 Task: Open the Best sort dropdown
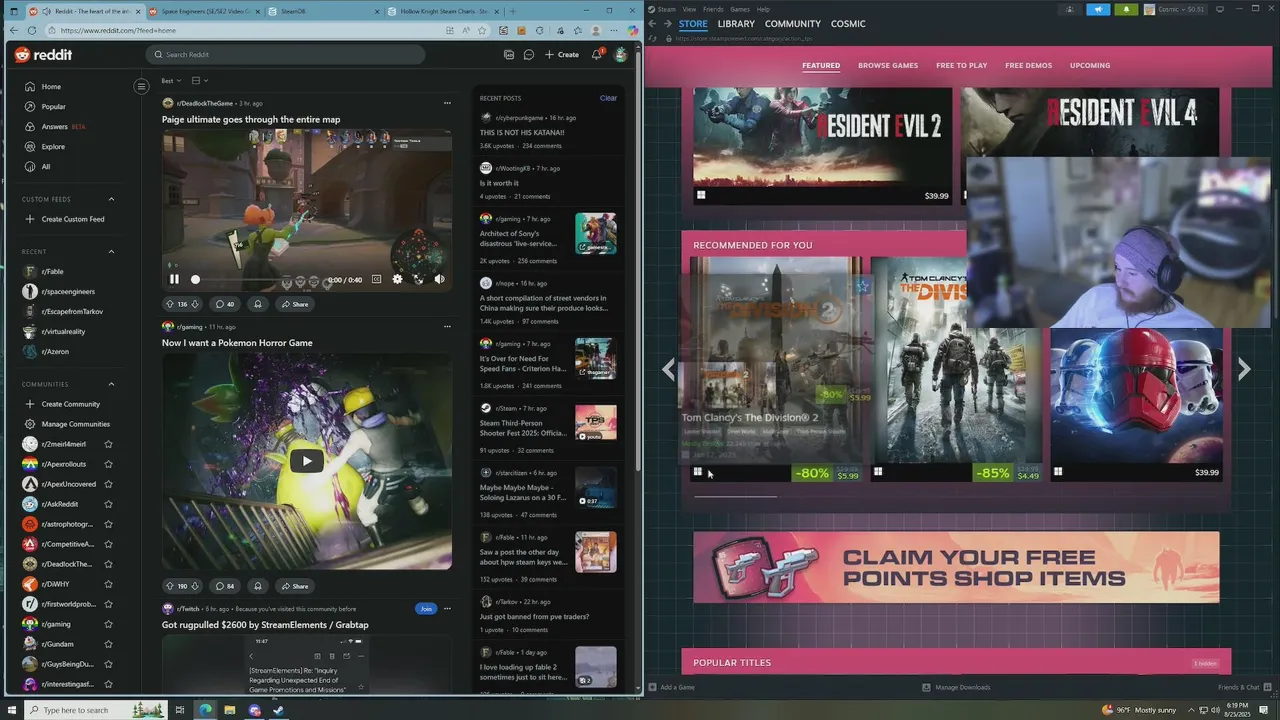[172, 80]
